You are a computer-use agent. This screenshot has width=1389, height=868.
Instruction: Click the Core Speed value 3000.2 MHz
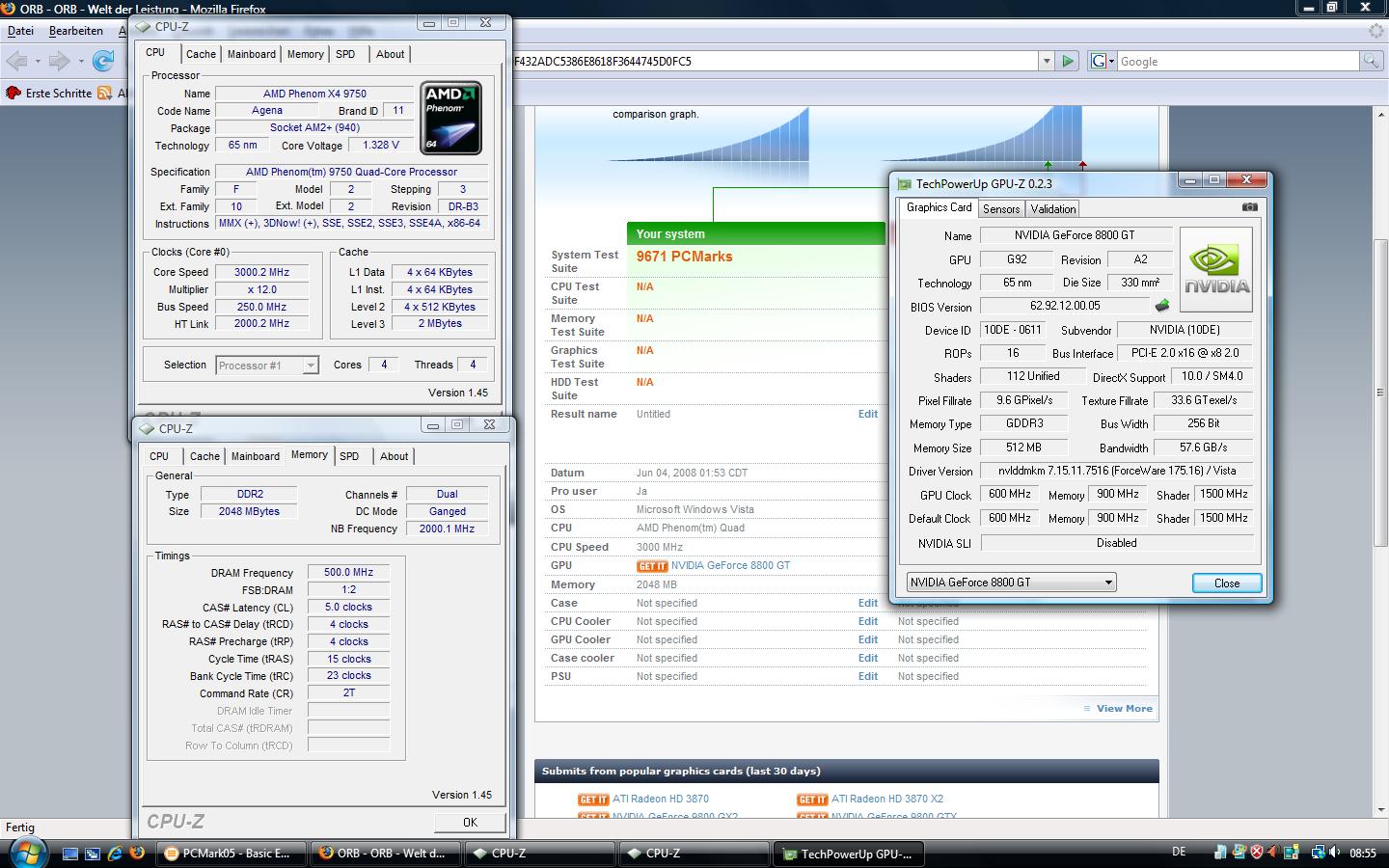[x=261, y=273]
